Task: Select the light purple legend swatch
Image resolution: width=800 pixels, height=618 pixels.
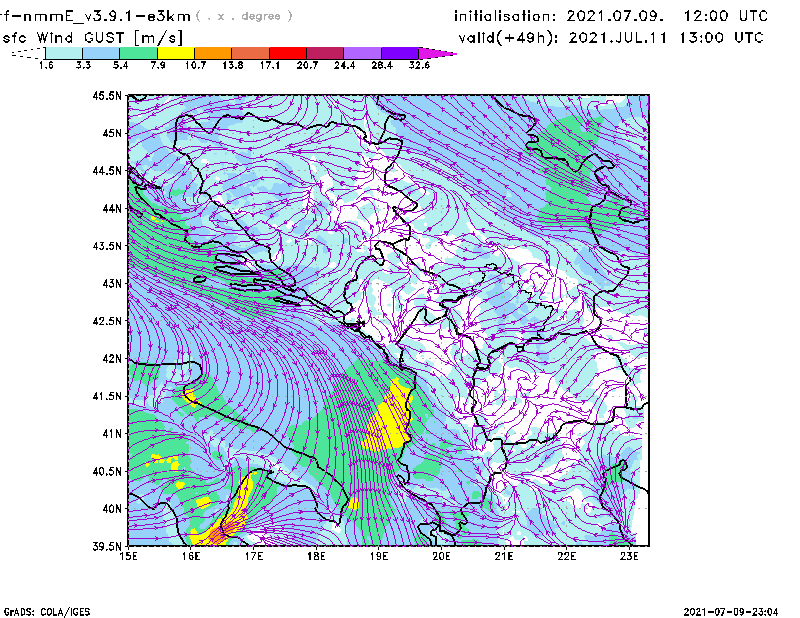Action: [x=363, y=53]
